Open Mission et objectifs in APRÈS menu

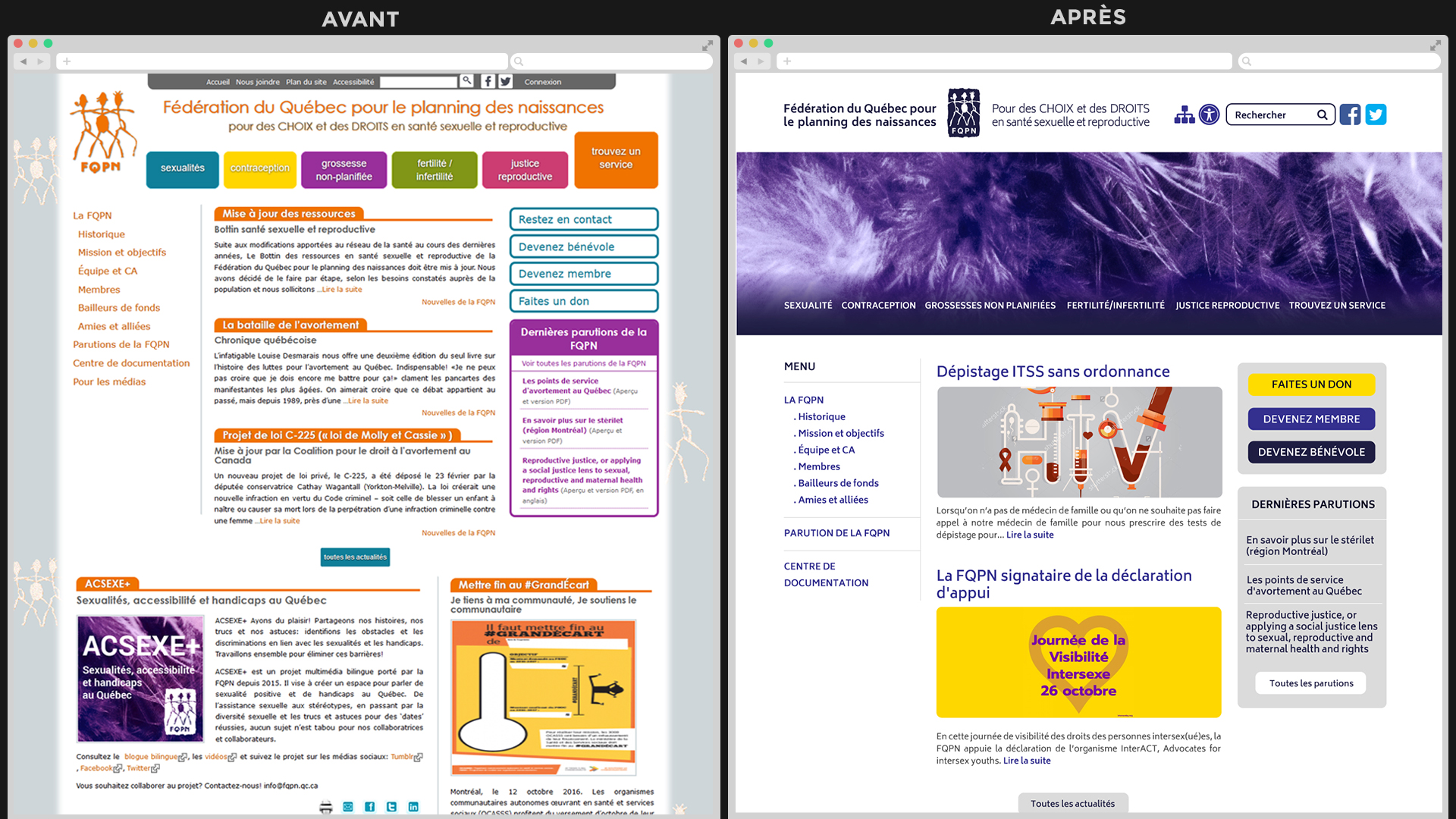click(840, 433)
